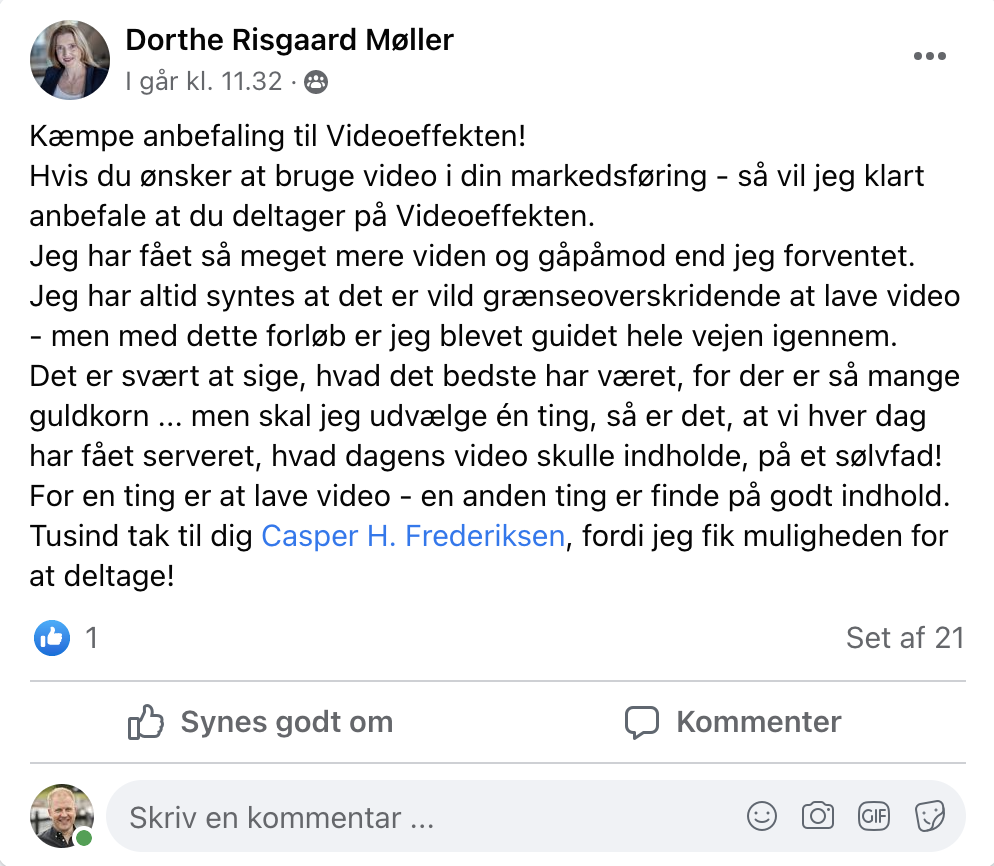The width and height of the screenshot is (994, 866).
Task: Open the Casper H. Frederiksen tagged link
Action: pos(414,536)
